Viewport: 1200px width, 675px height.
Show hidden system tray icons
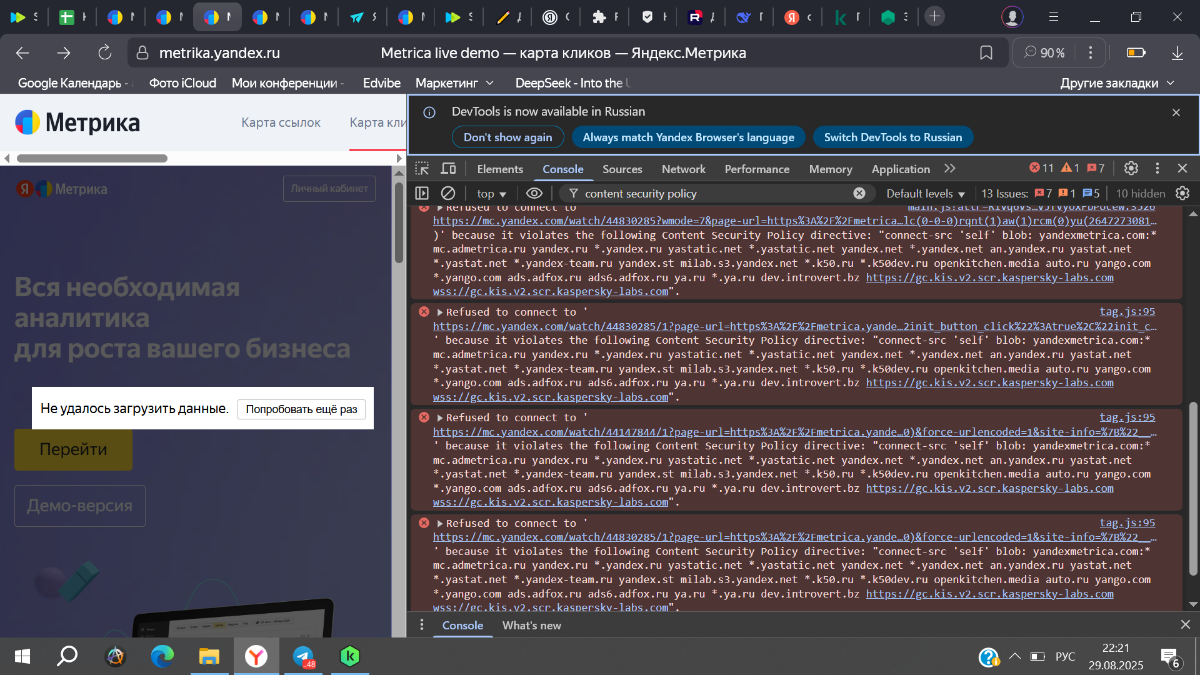tap(1014, 656)
